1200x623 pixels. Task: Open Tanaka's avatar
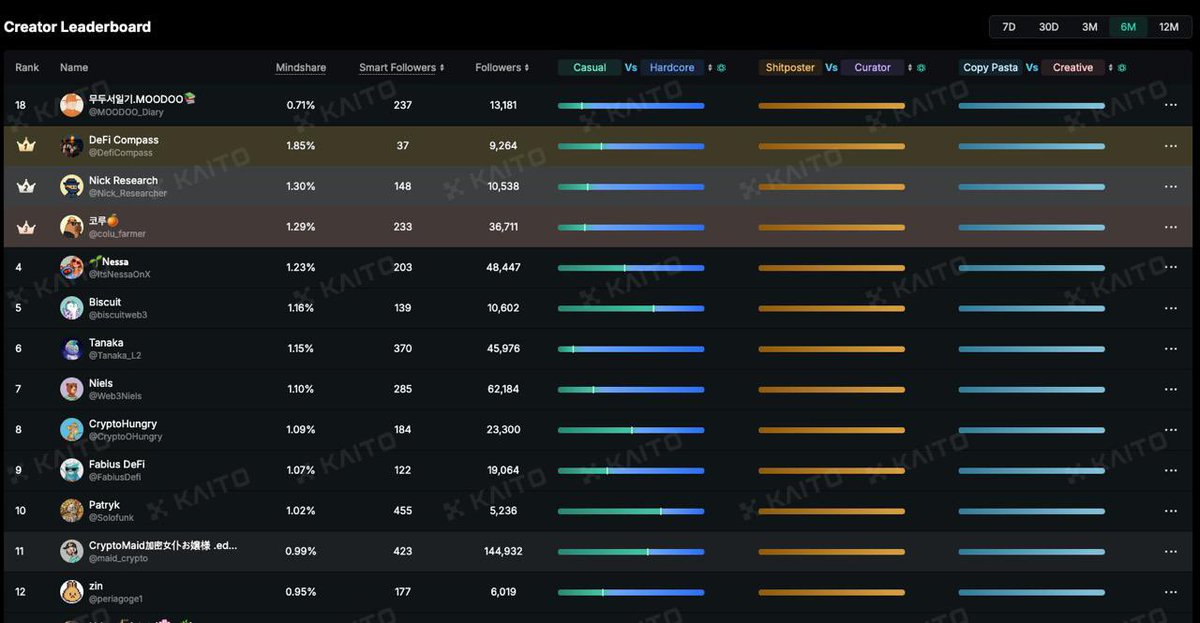click(x=71, y=349)
